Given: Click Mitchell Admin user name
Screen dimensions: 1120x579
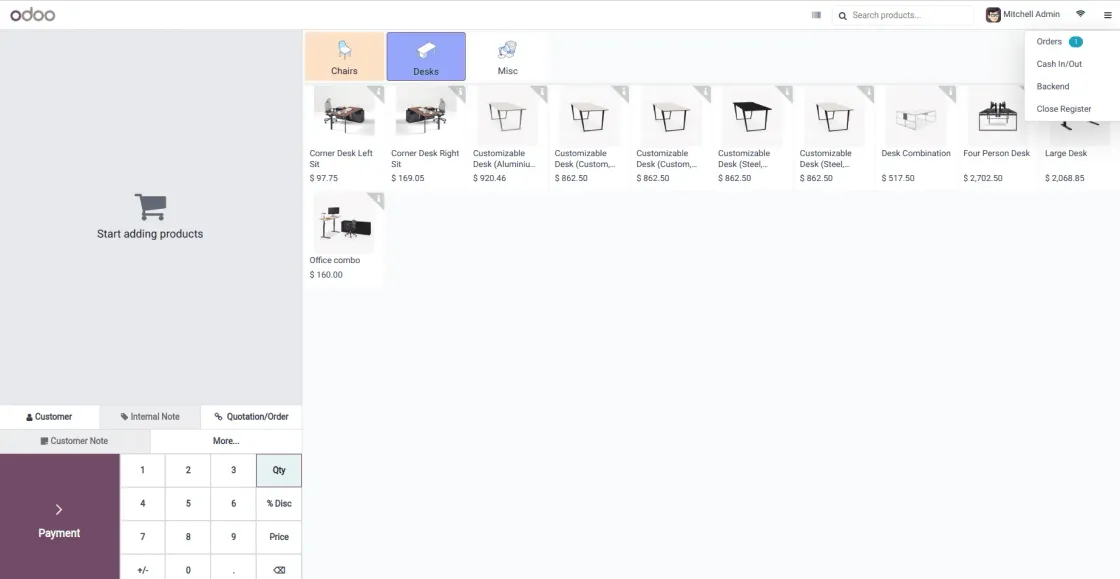Looking at the screenshot, I should coord(1031,14).
